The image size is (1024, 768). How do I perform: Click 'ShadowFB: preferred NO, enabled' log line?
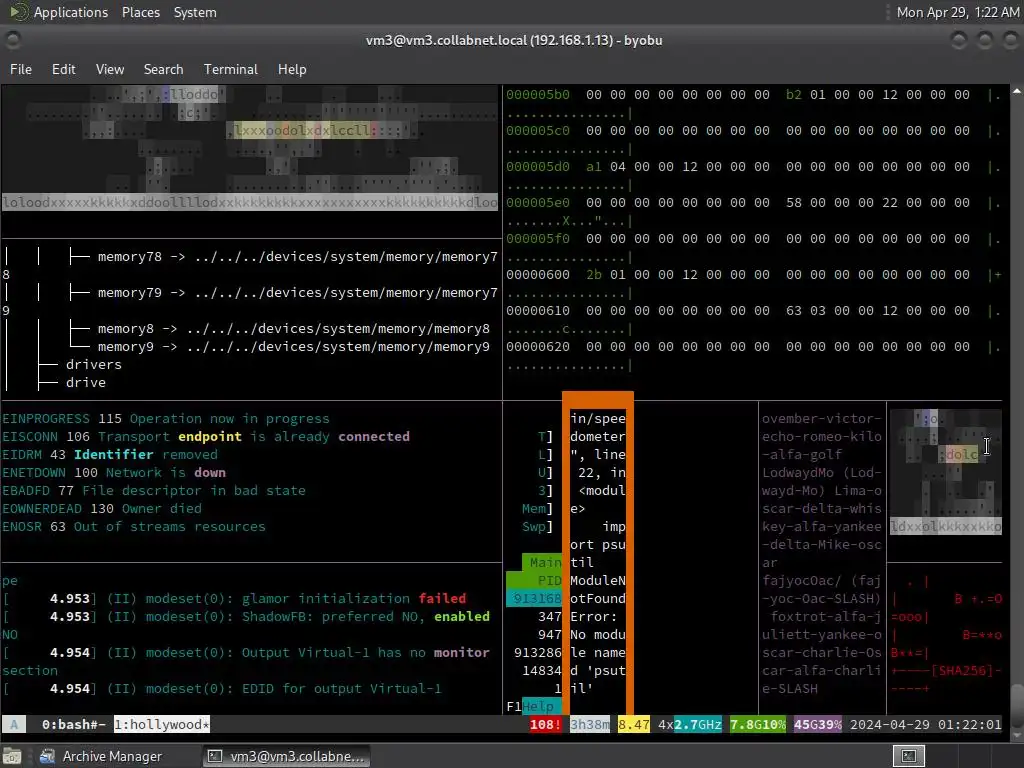tap(246, 616)
